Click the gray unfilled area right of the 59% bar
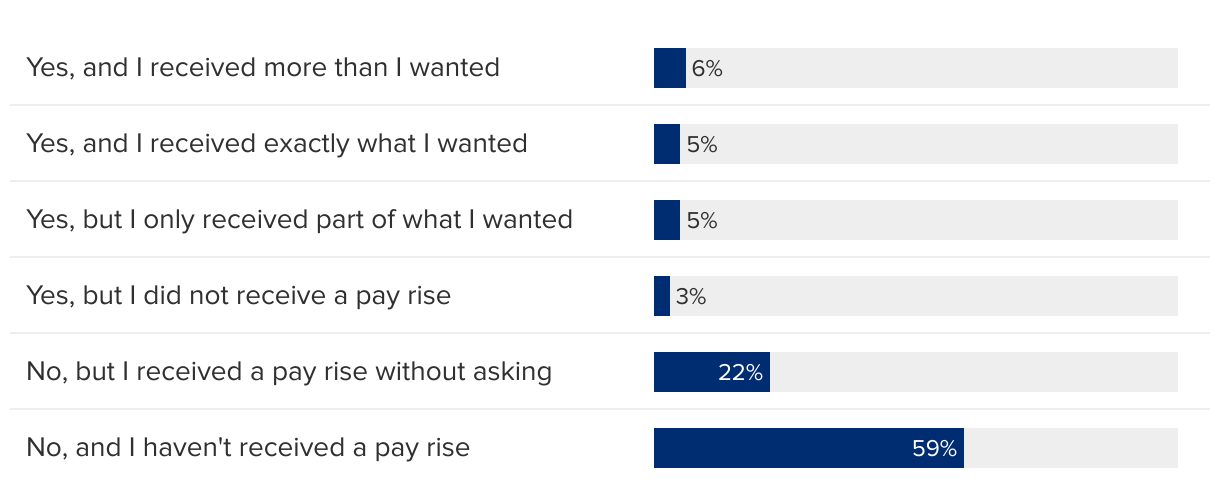Viewport: 1220px width, 494px height. [x=1070, y=448]
